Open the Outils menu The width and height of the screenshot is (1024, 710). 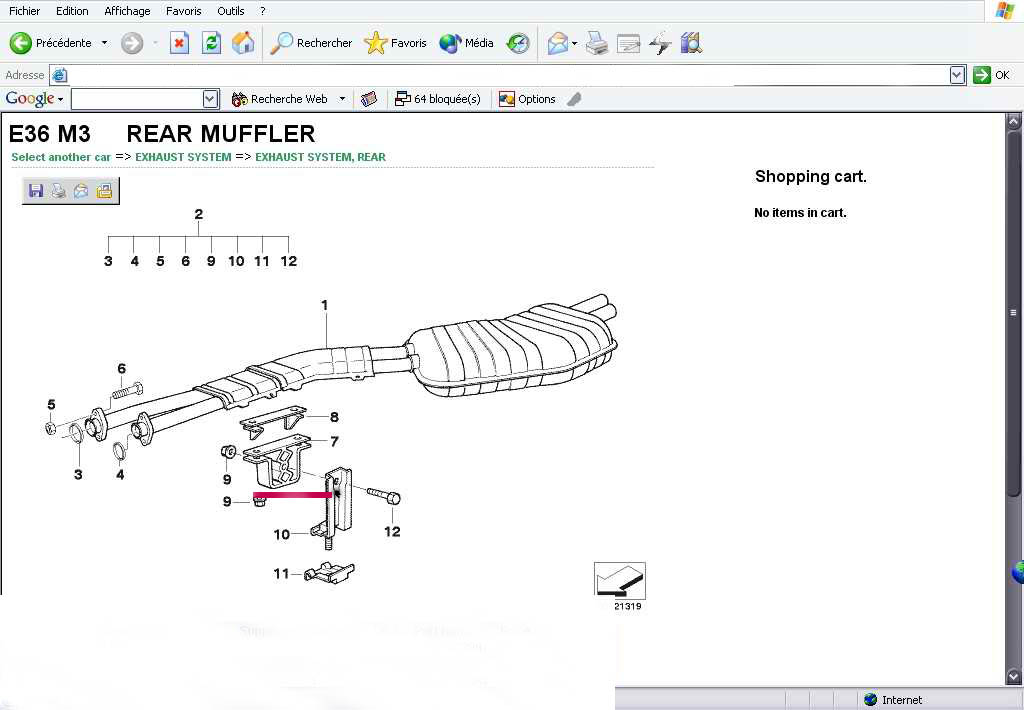pos(231,10)
